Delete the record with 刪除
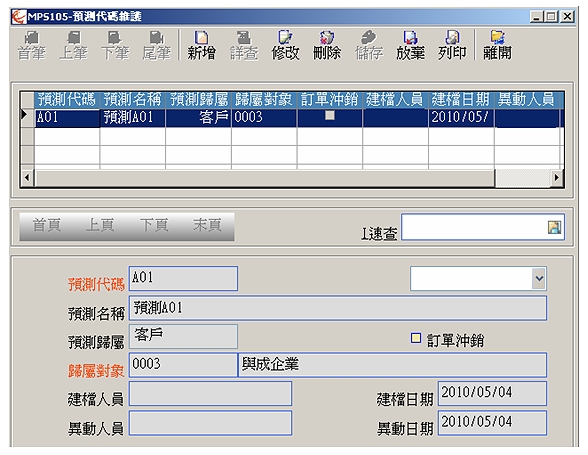This screenshot has width=588, height=455. tap(327, 46)
